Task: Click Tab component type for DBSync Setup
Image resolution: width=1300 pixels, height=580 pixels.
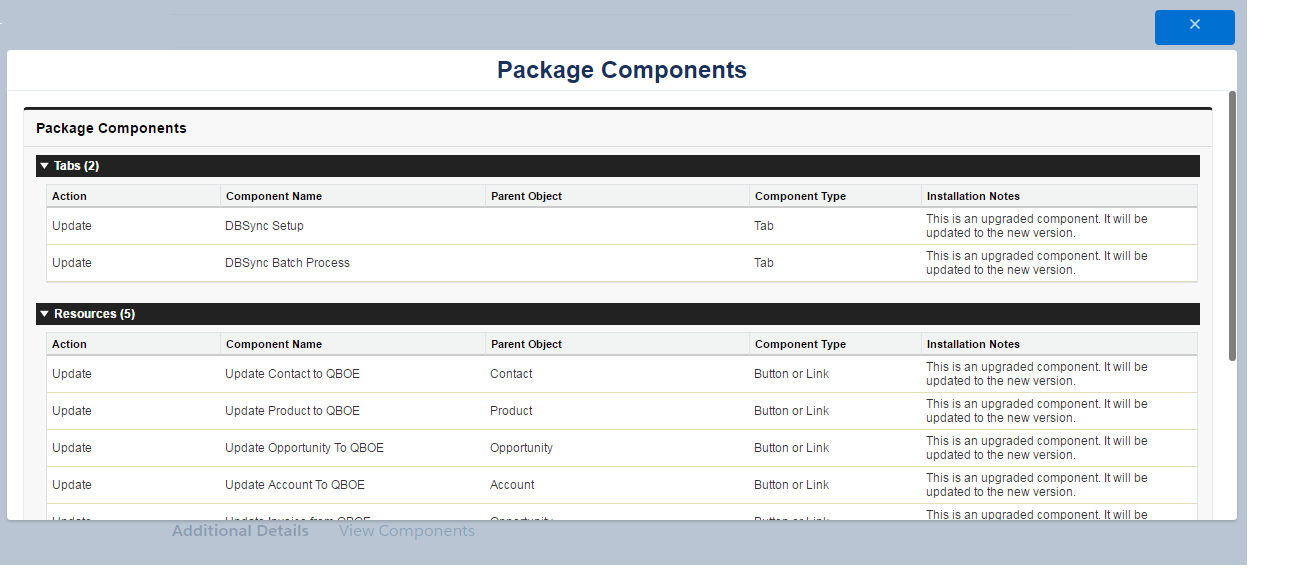Action: click(x=764, y=226)
